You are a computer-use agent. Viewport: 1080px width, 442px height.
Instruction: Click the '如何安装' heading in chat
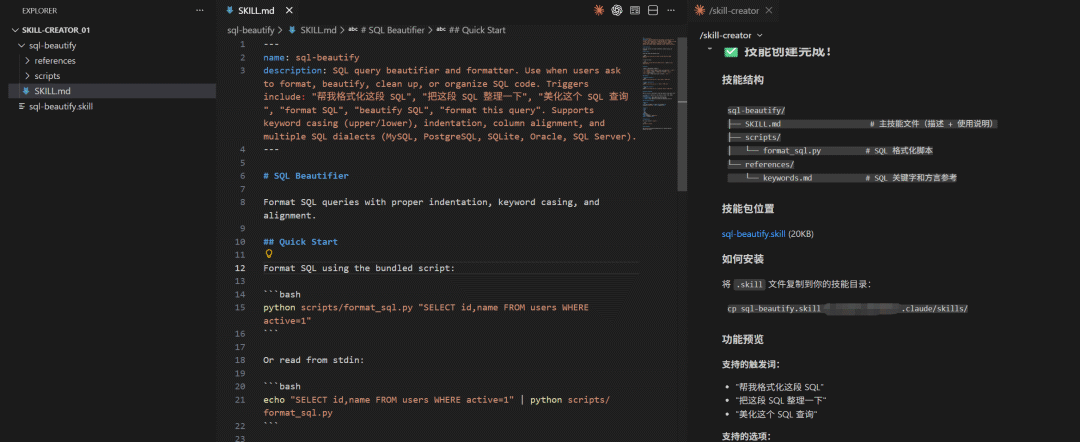point(742,260)
